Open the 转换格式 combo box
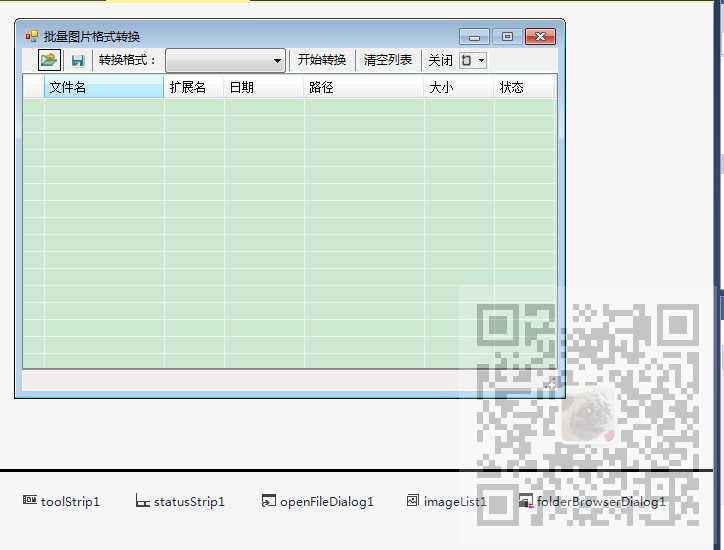The image size is (724, 550). click(x=225, y=60)
